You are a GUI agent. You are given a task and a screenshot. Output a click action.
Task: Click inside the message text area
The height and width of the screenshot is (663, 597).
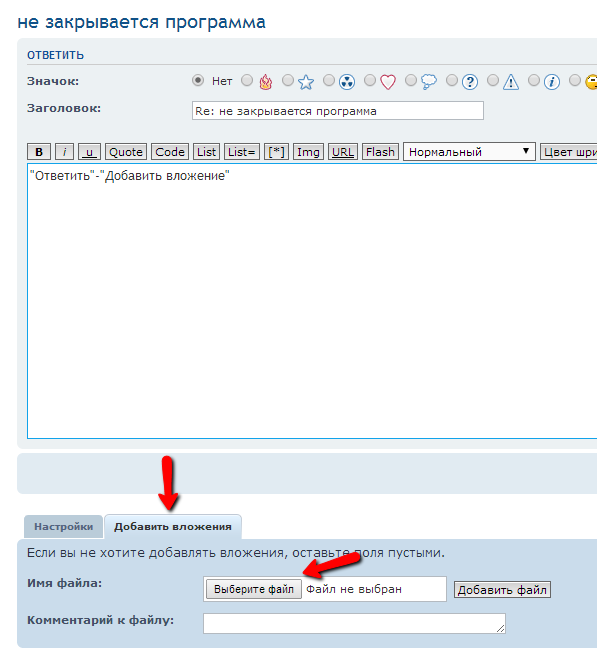click(312, 301)
